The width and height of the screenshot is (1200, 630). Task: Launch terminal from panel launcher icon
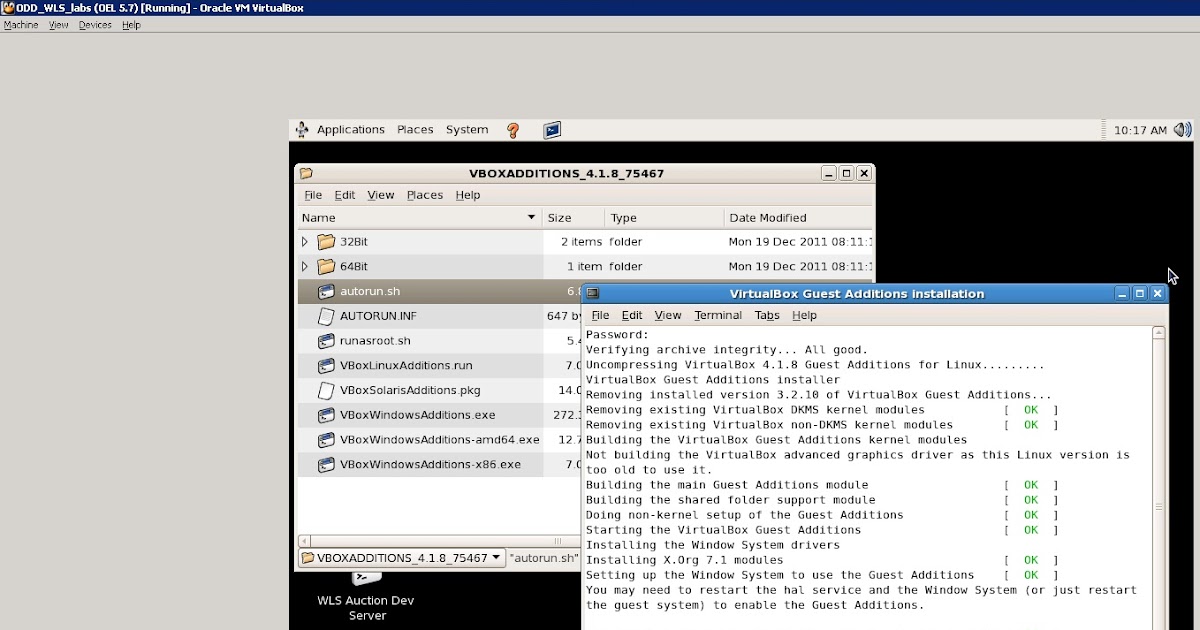point(552,130)
